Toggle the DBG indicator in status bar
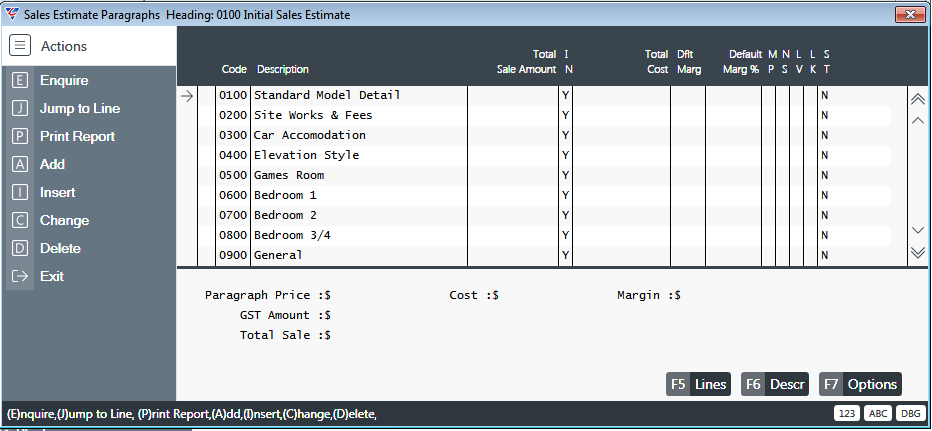This screenshot has width=932, height=431. (909, 414)
